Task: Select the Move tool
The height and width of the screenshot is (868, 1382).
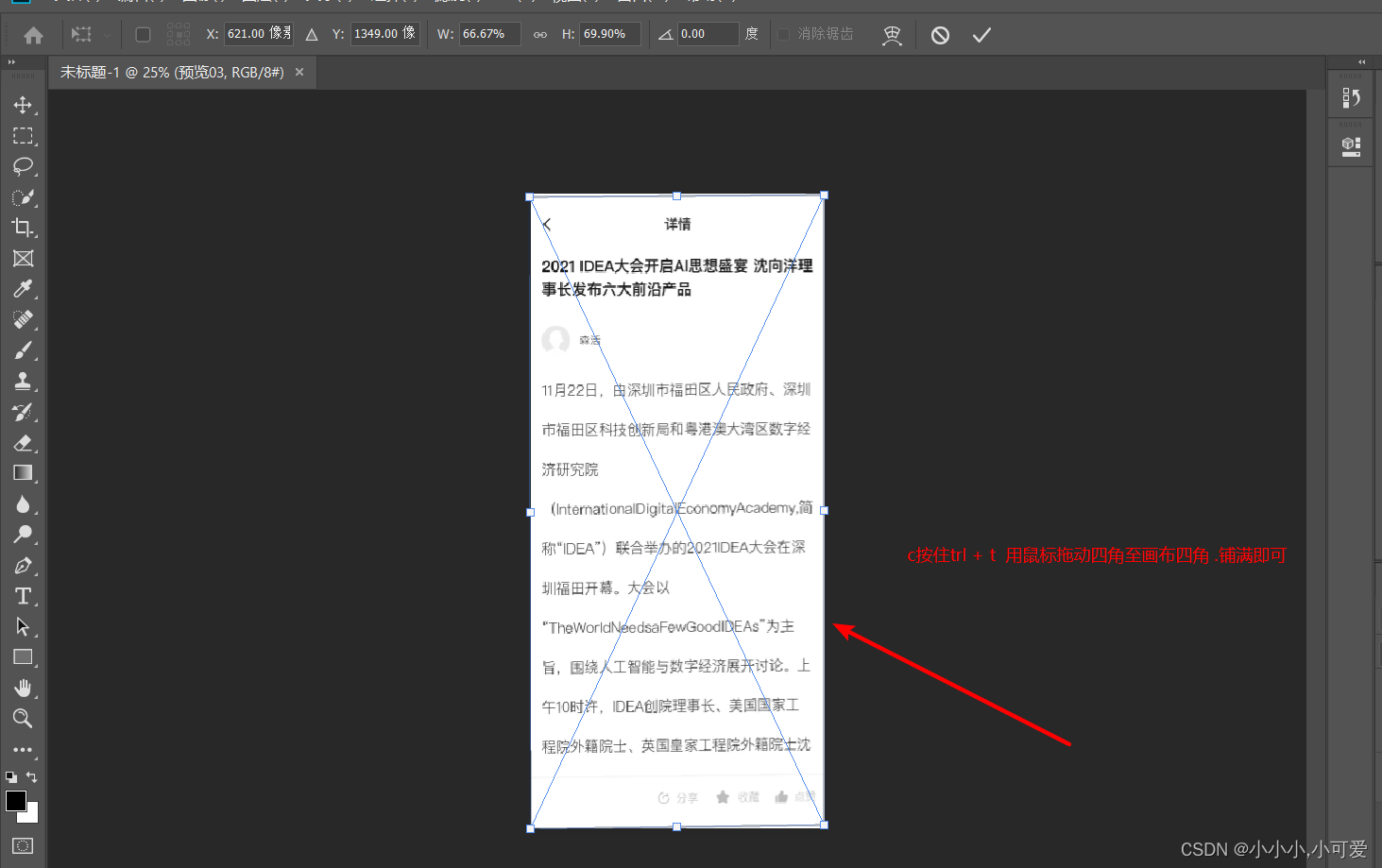Action: (x=24, y=105)
